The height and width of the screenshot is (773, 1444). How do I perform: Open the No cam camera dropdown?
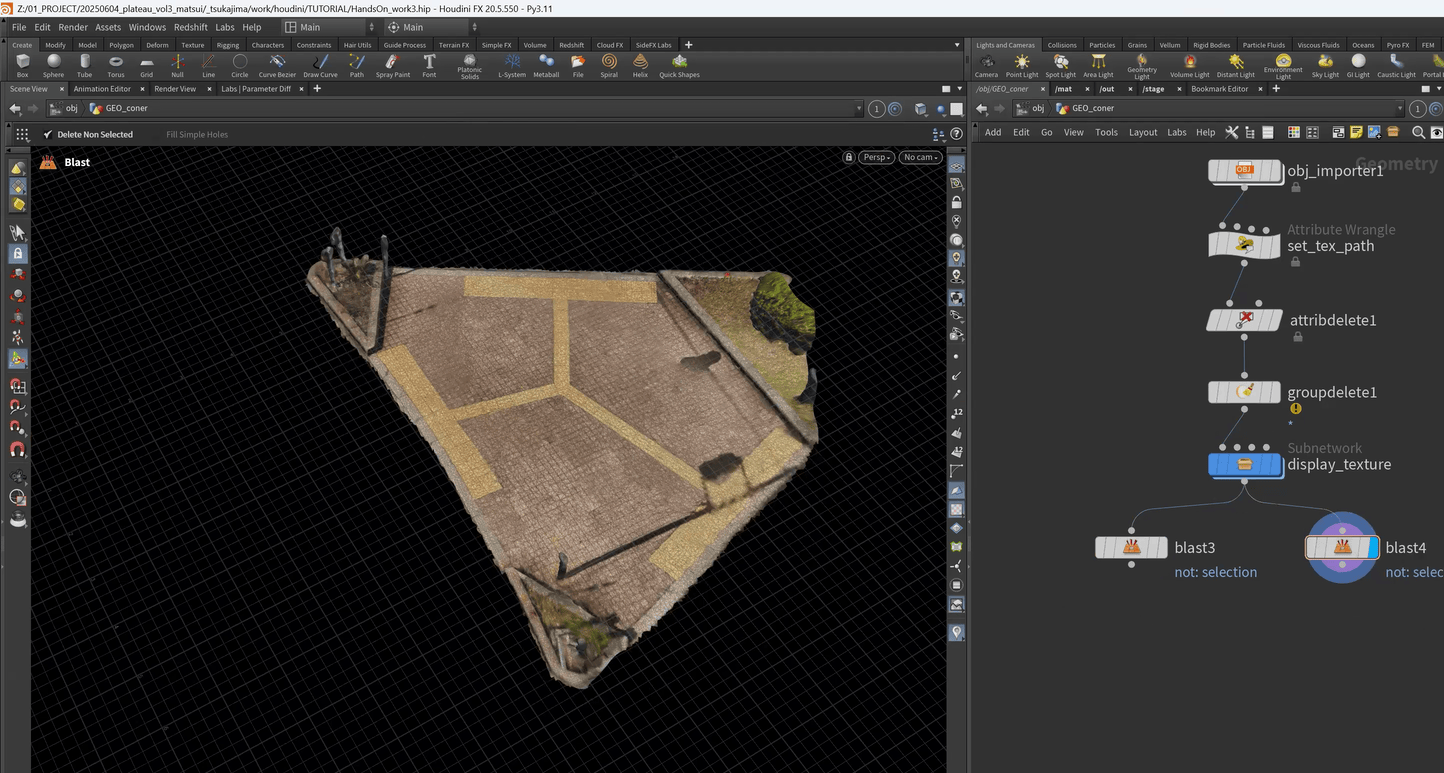pyautogui.click(x=920, y=157)
